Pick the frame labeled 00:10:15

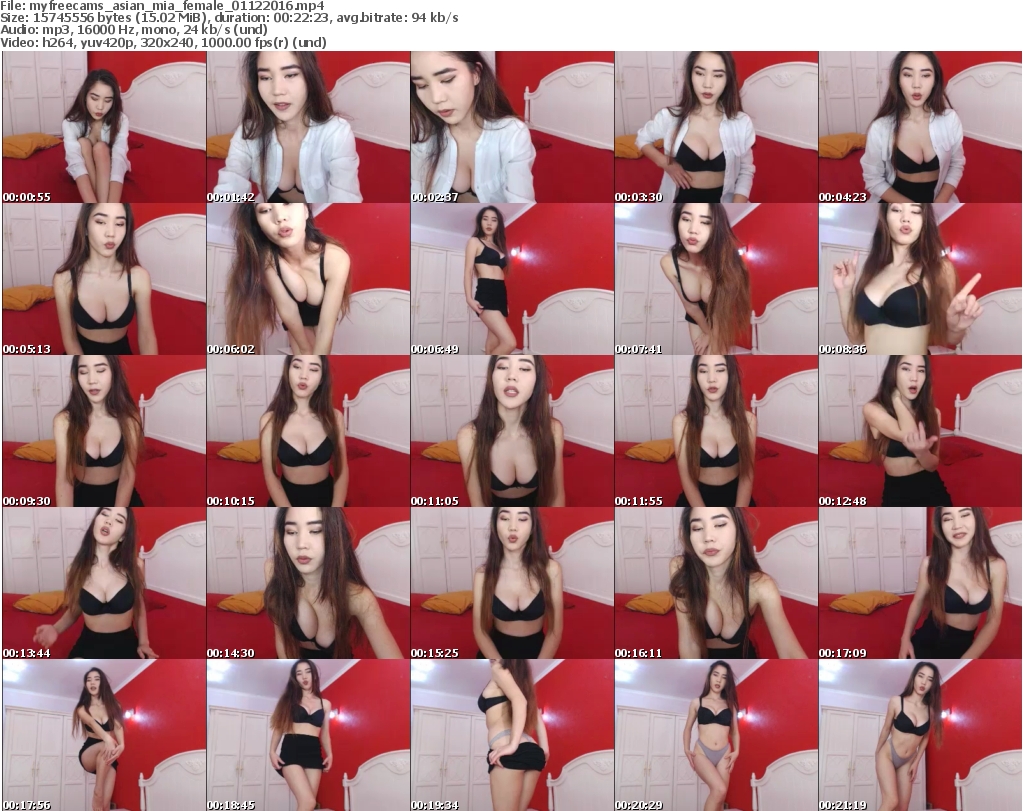308,432
